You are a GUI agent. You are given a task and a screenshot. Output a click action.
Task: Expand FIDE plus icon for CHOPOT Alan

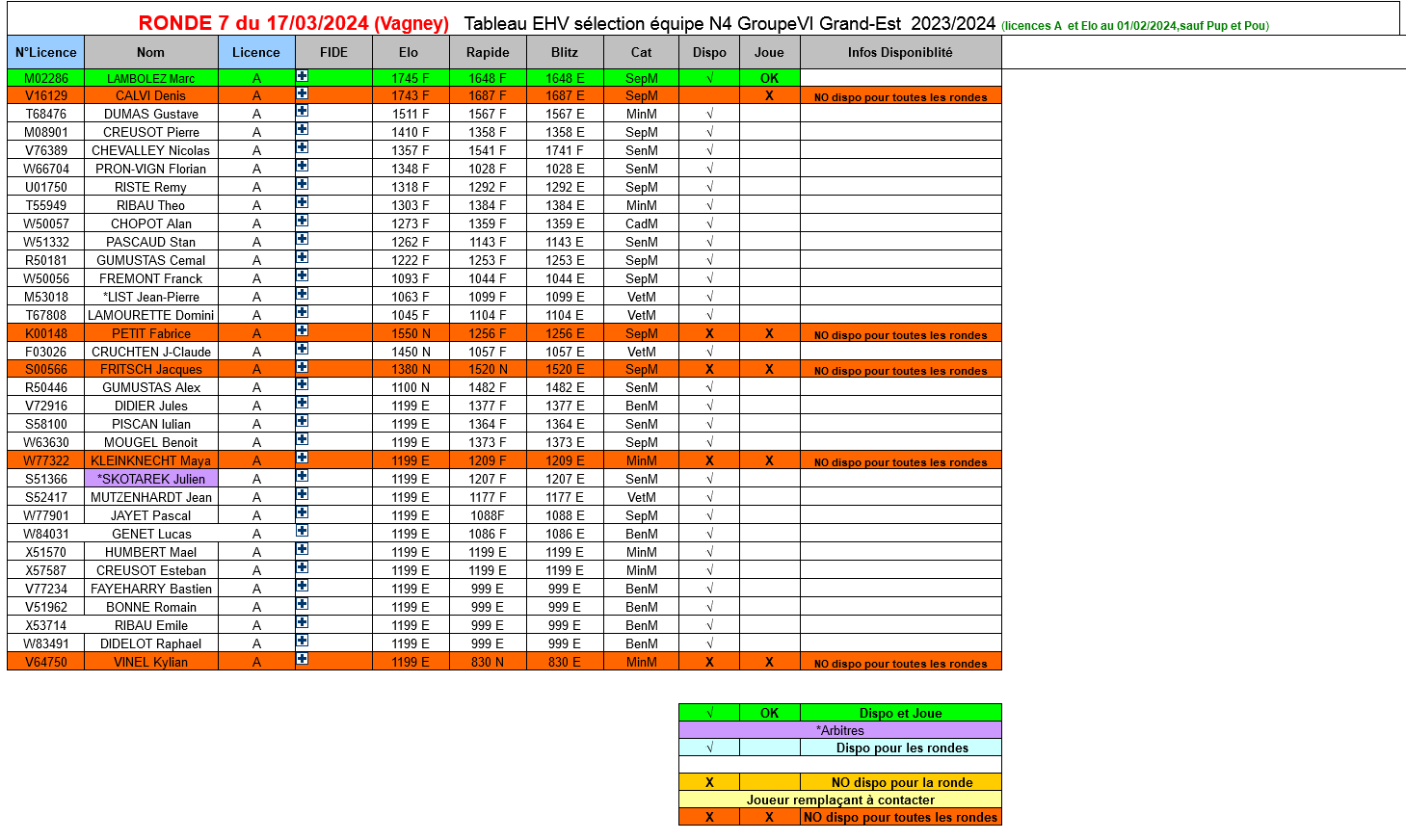point(302,222)
